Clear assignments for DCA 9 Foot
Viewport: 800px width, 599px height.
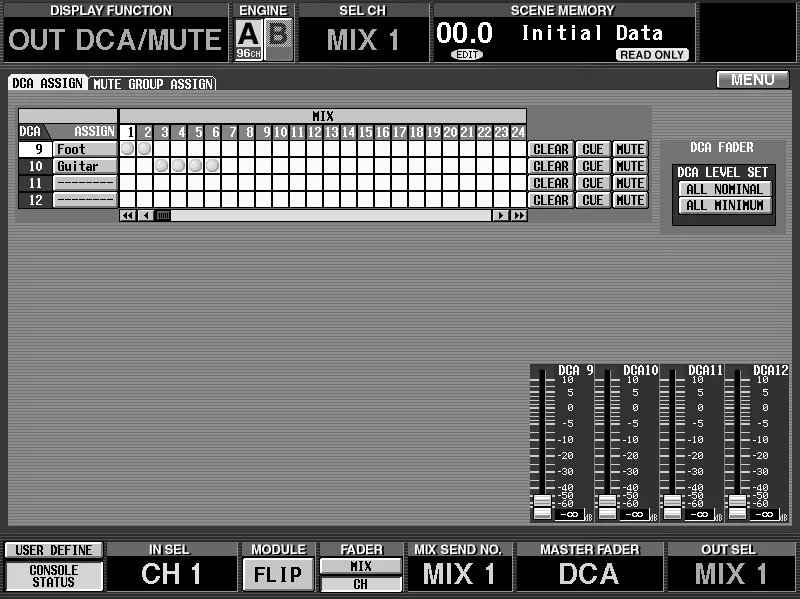pos(551,149)
